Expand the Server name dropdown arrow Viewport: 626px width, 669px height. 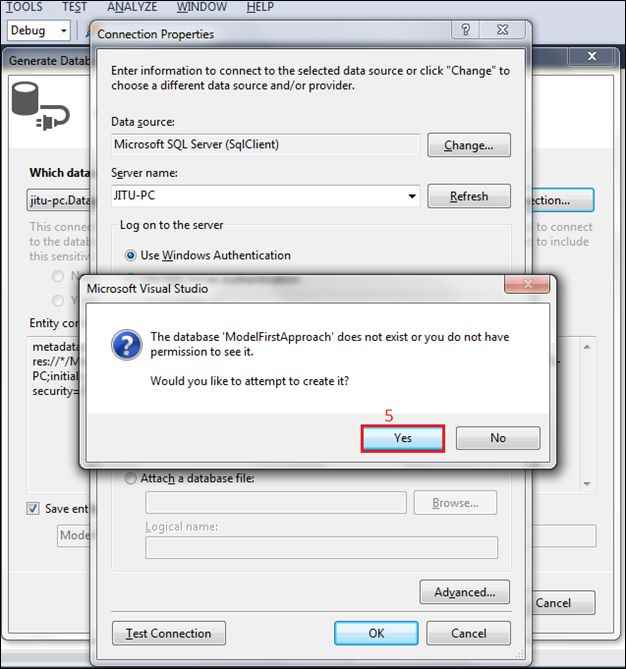(x=412, y=196)
